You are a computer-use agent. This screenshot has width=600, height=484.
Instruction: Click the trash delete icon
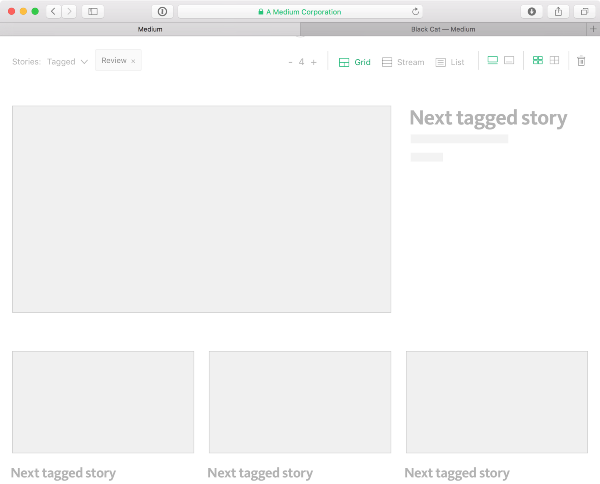(x=581, y=61)
